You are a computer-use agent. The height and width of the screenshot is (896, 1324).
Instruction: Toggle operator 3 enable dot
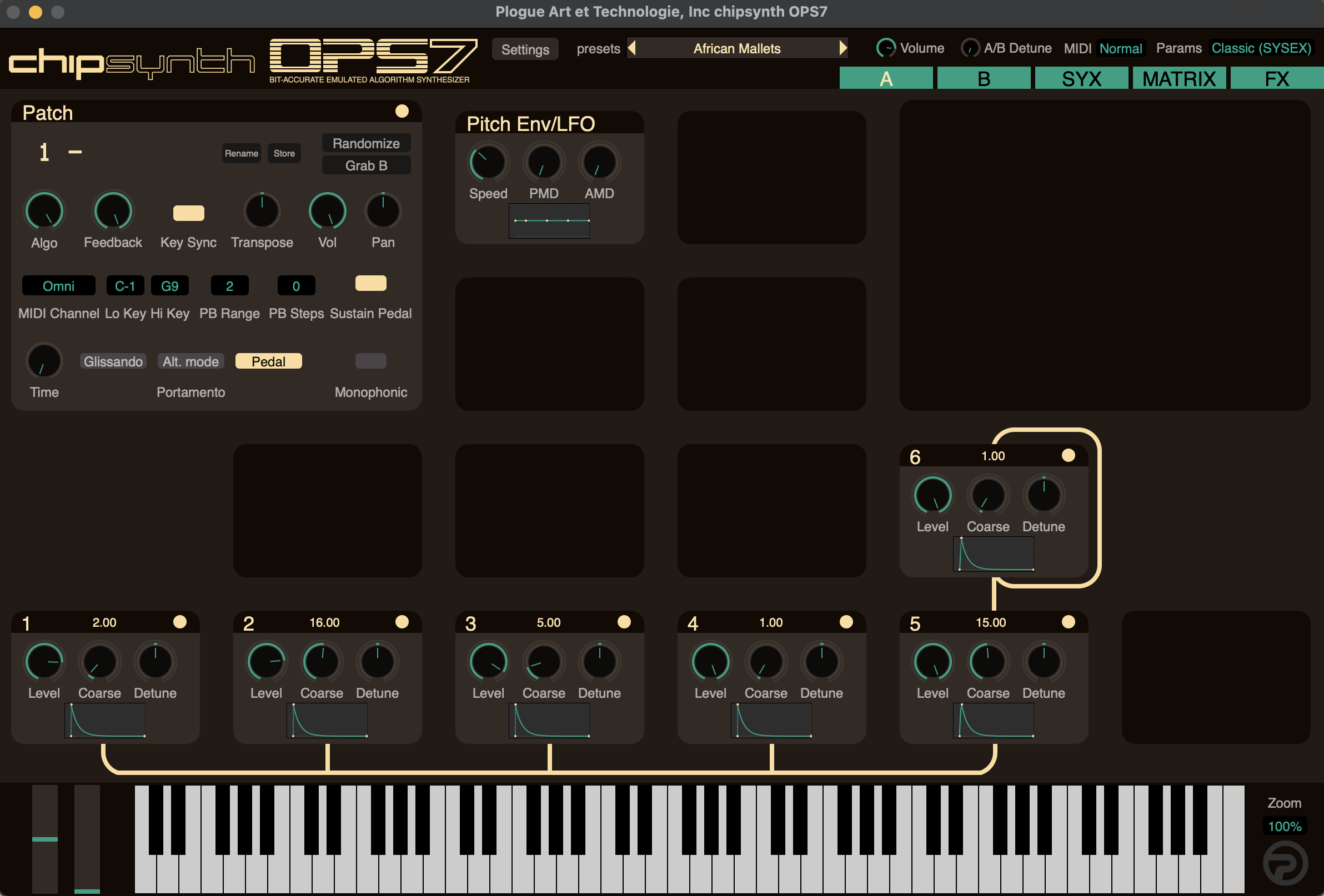624,621
